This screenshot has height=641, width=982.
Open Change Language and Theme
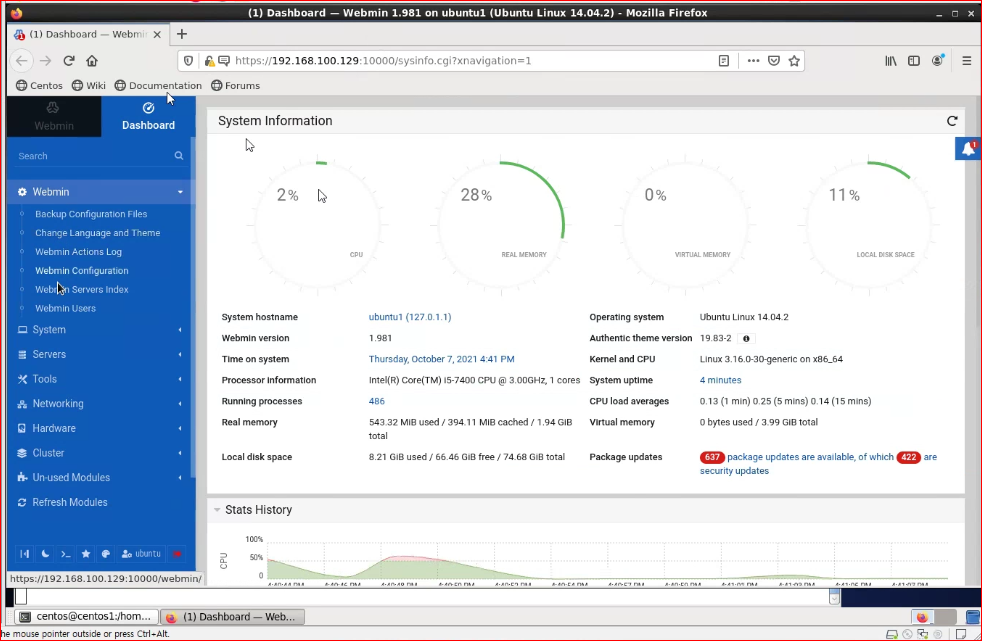coord(98,233)
